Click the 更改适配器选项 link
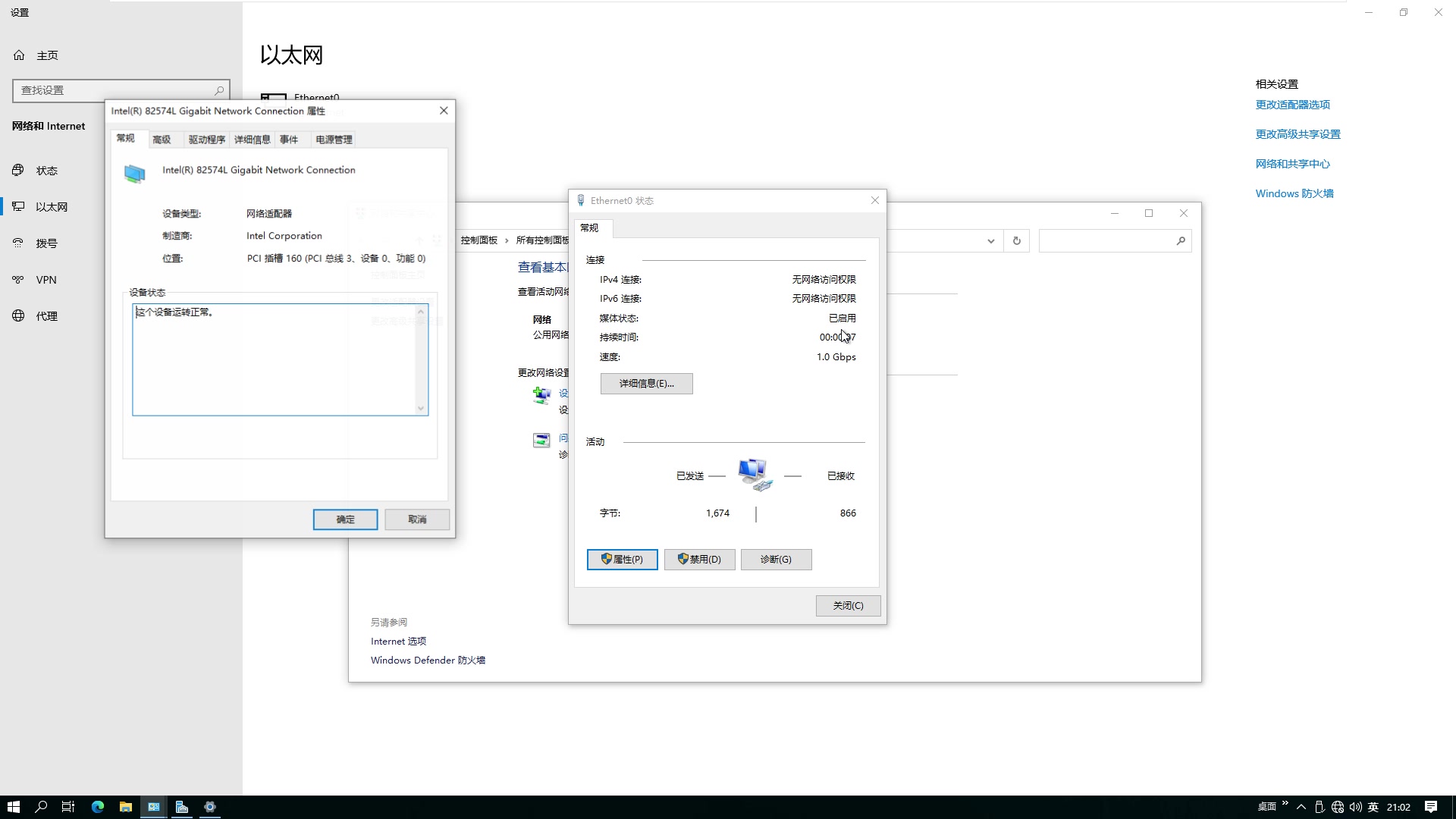The image size is (1456, 819). (1292, 105)
